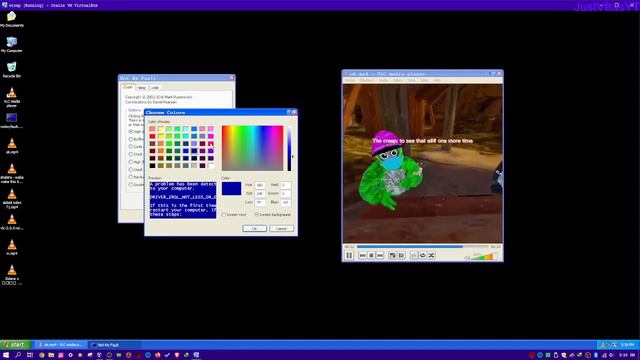Pause the video in VLC media player
The image size is (640, 360).
[349, 256]
